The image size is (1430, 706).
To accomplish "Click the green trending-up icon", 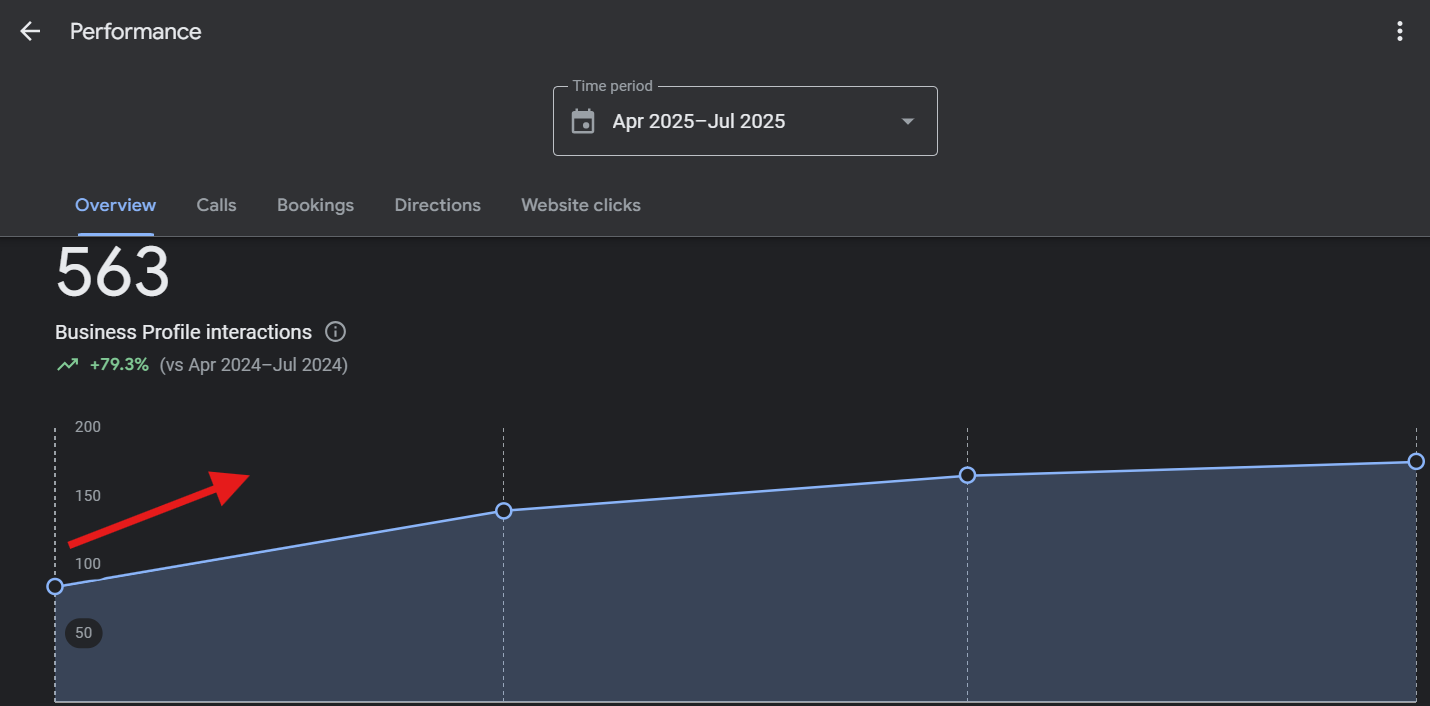I will [67, 365].
